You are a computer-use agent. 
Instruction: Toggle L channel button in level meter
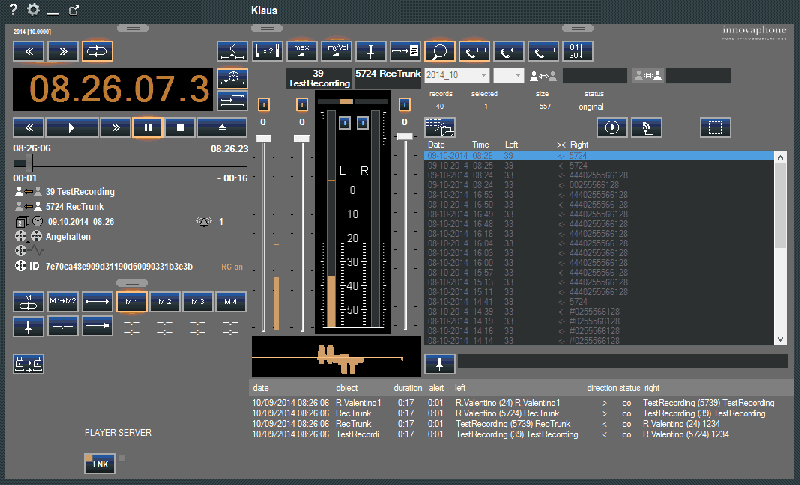pyautogui.click(x=345, y=123)
